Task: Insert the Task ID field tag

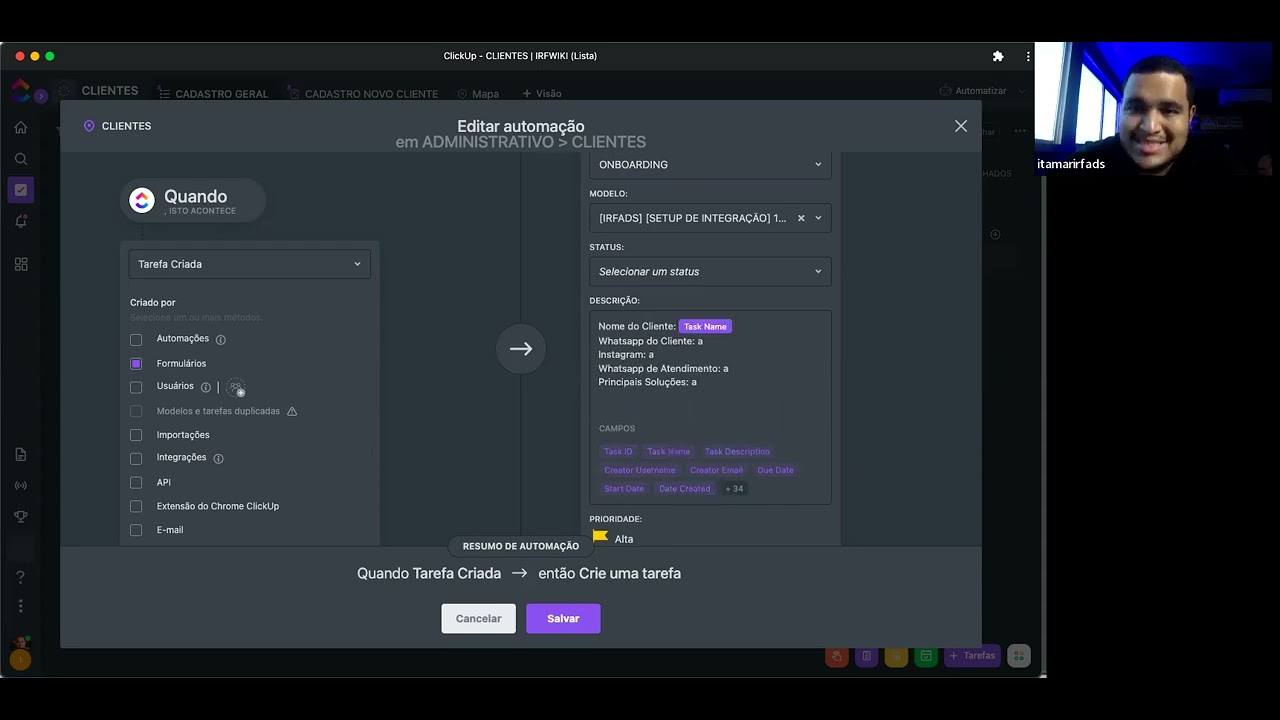Action: (618, 451)
